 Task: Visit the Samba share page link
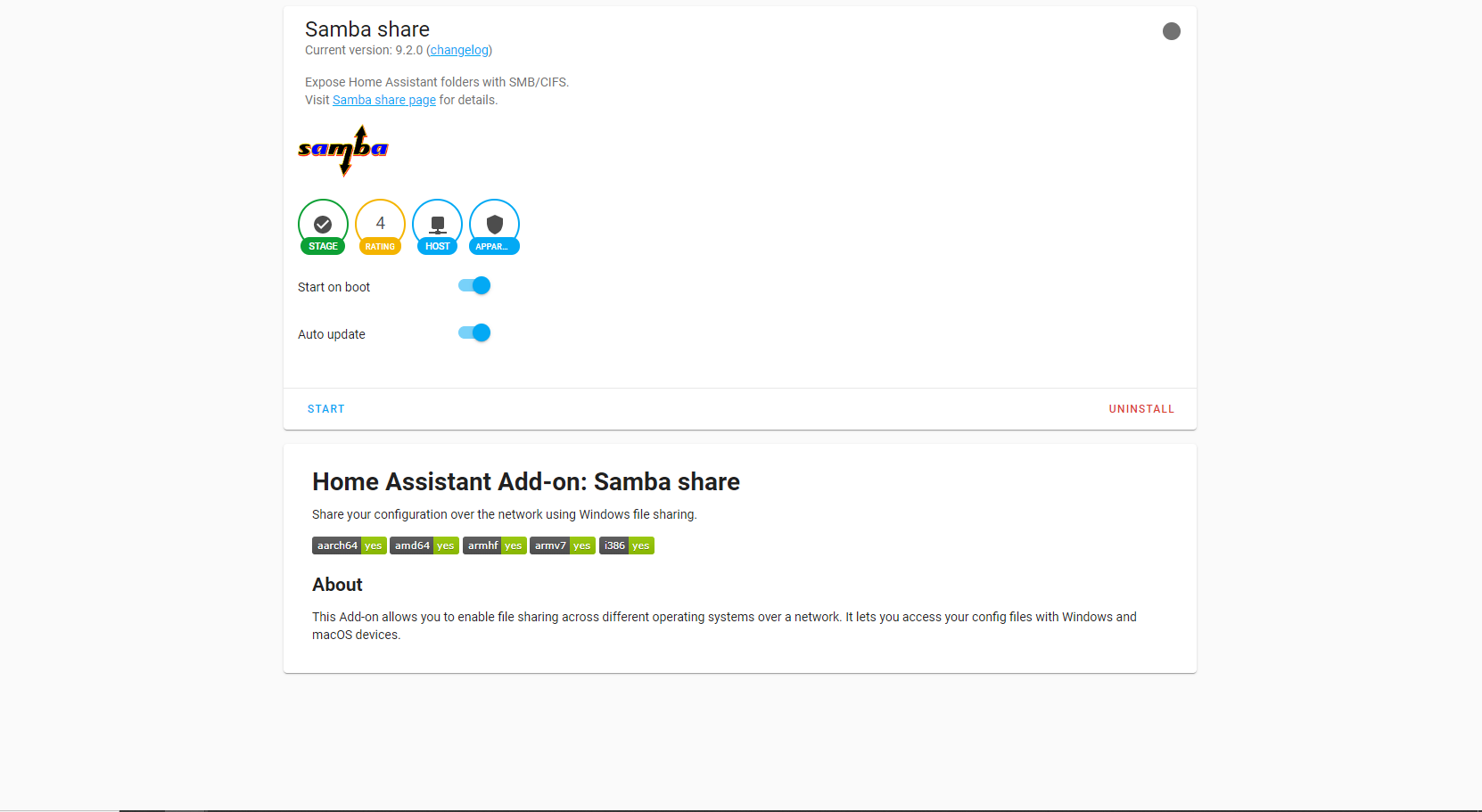pyautogui.click(x=383, y=100)
